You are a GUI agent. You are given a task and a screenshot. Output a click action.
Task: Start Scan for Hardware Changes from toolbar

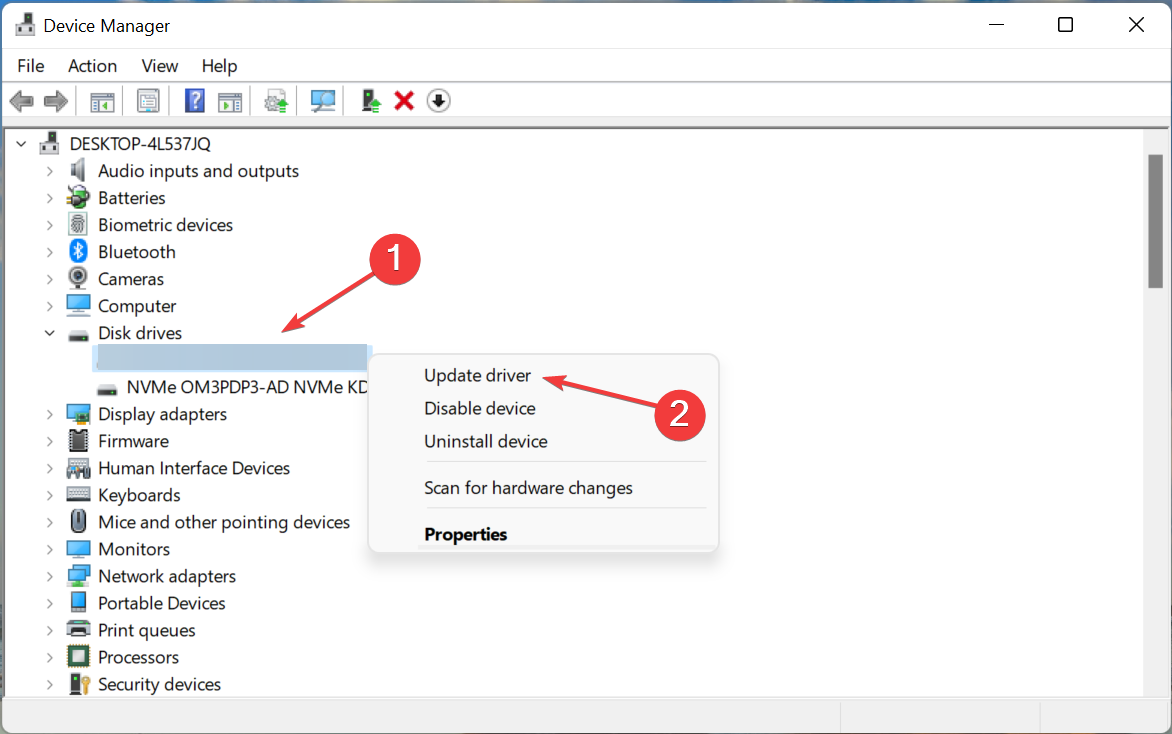click(x=322, y=100)
